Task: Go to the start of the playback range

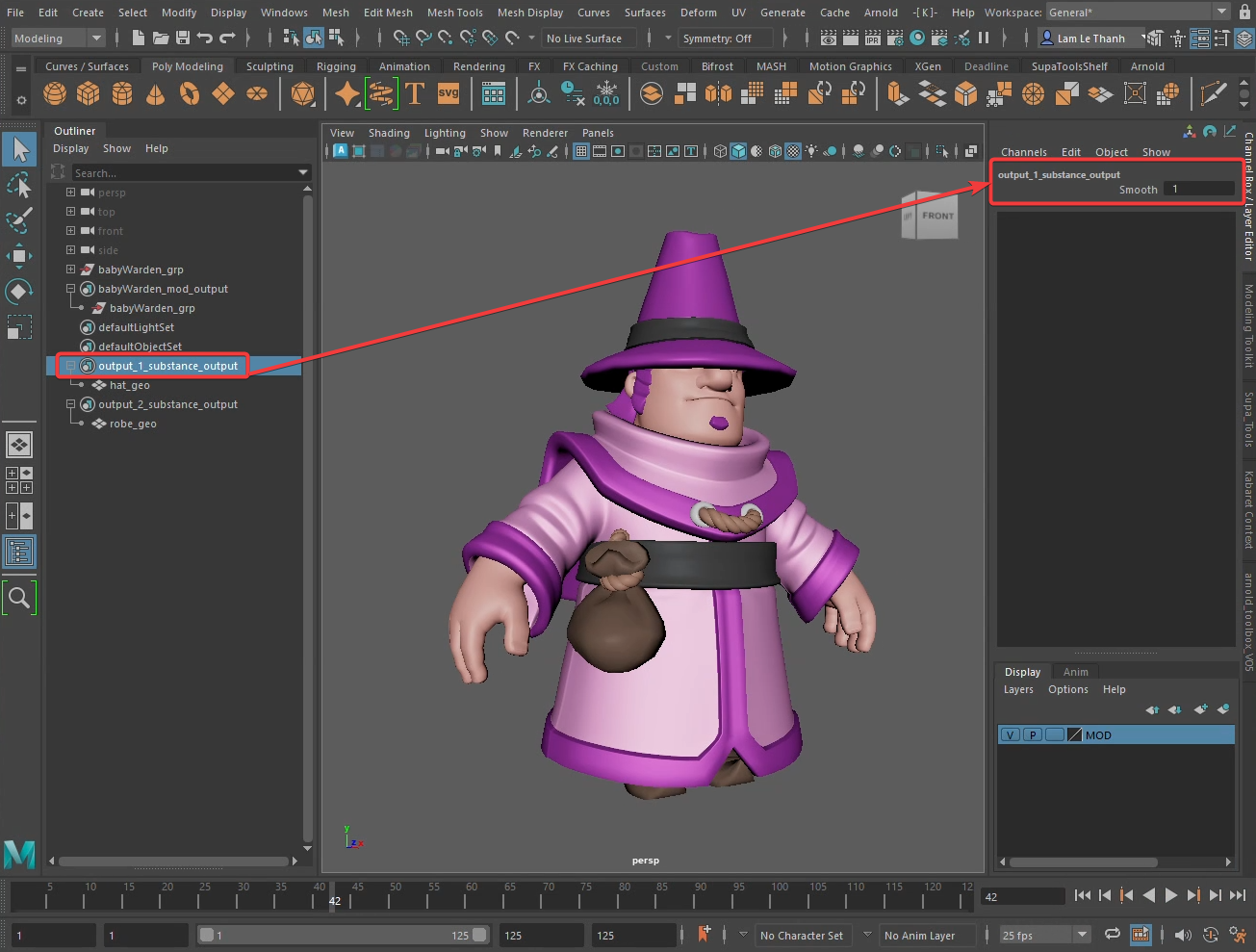Action: (x=1083, y=895)
